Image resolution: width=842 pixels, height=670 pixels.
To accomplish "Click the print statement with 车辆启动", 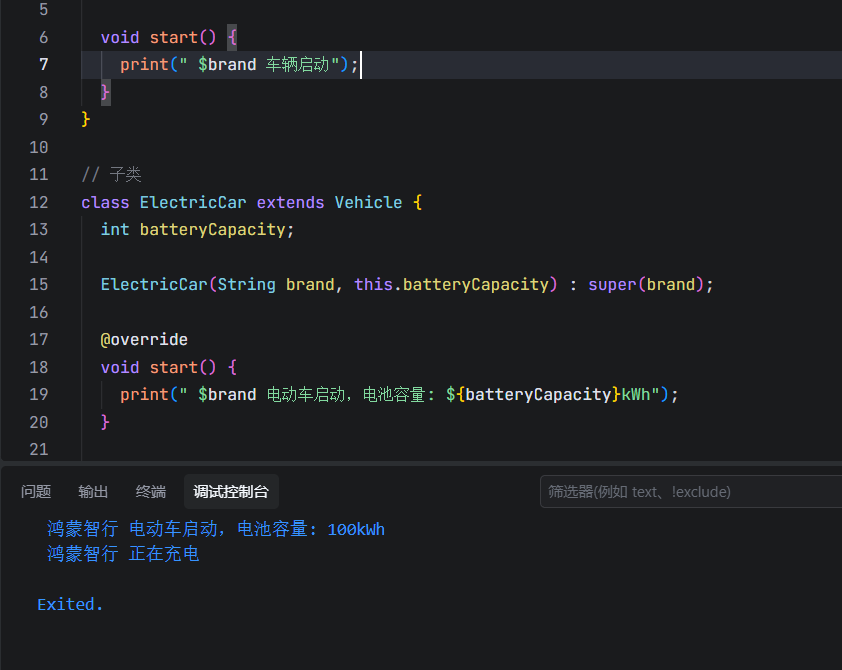I will (239, 64).
